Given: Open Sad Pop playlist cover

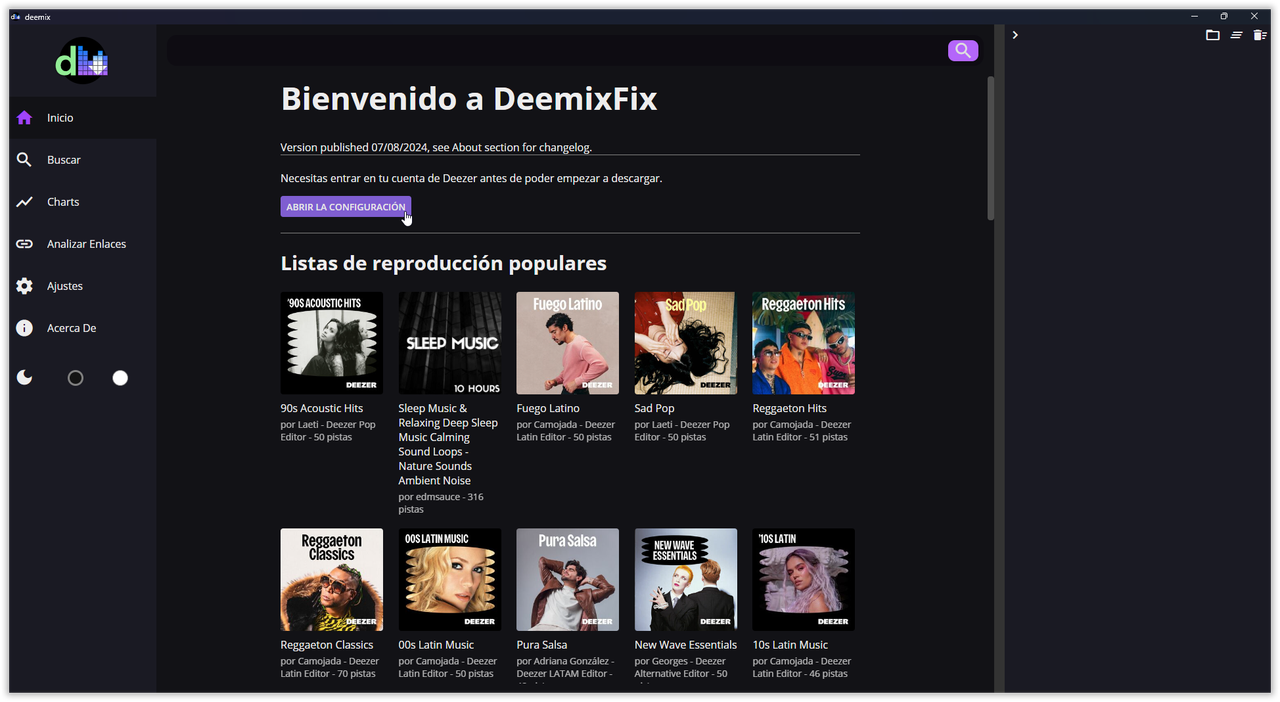Looking at the screenshot, I should click(686, 343).
